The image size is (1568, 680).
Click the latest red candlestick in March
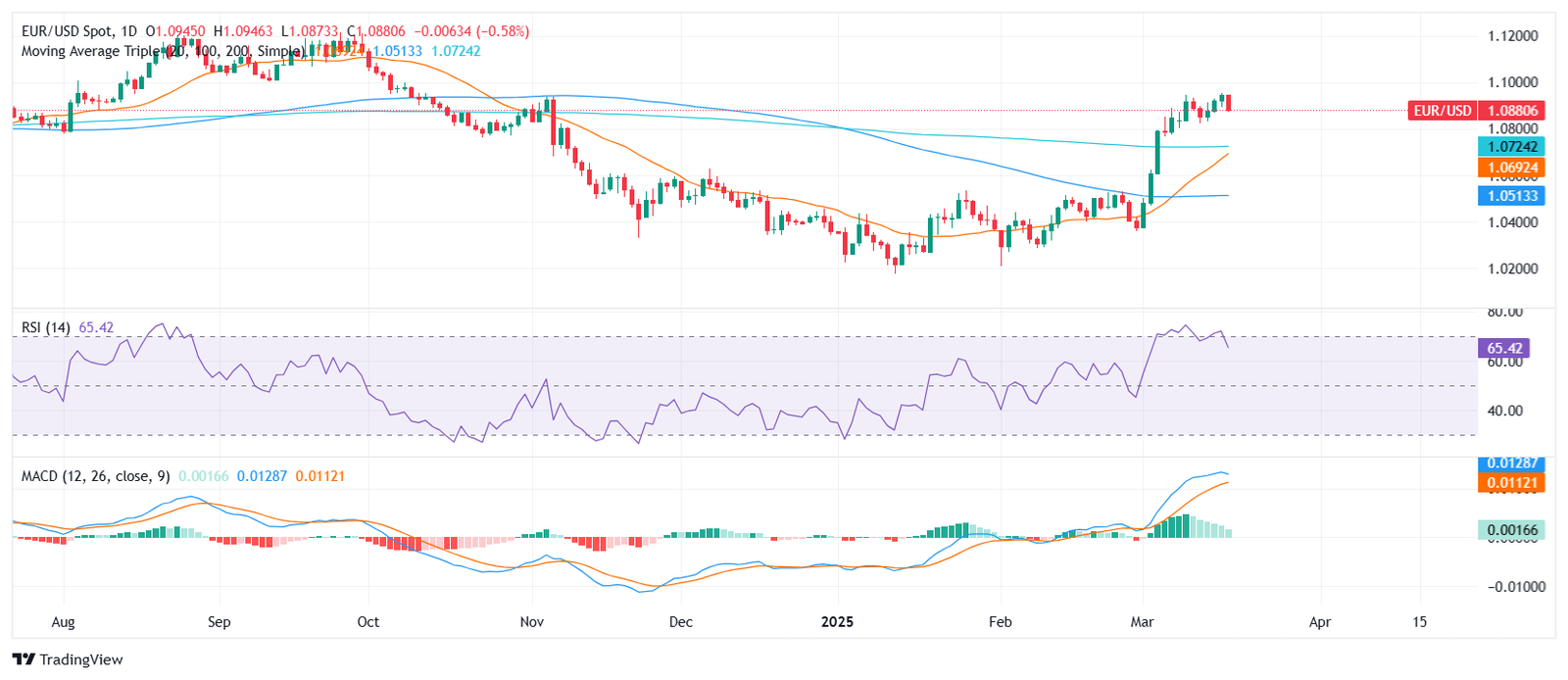(1229, 103)
